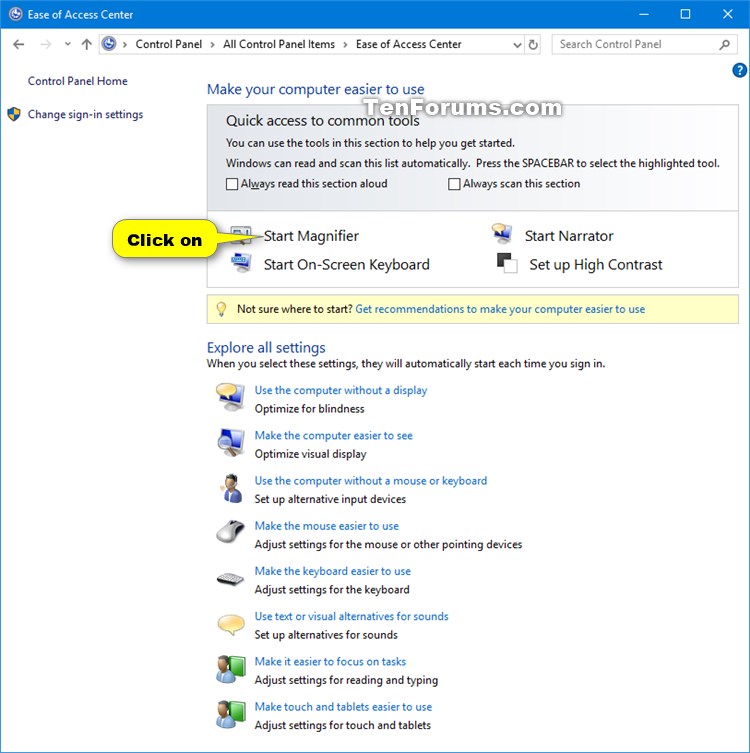Screen dimensions: 750x753
Task: Open Make touch and tablets easier to use
Action: (343, 706)
